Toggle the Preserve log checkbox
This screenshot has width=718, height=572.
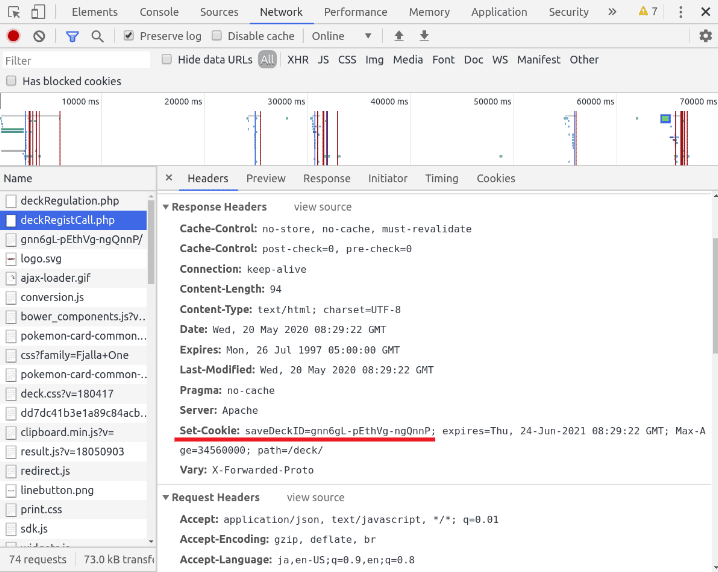[x=129, y=35]
